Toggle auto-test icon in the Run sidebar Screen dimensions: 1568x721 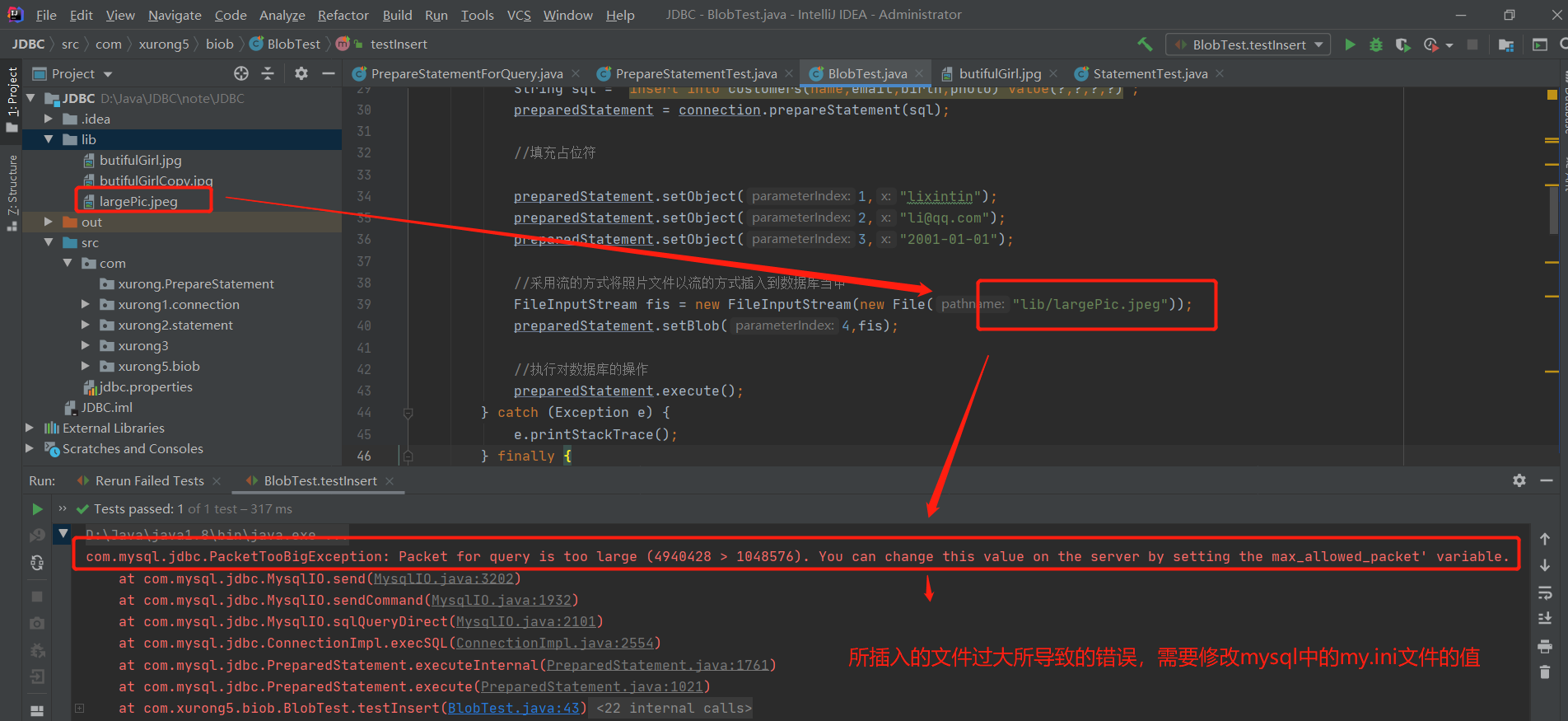(37, 563)
